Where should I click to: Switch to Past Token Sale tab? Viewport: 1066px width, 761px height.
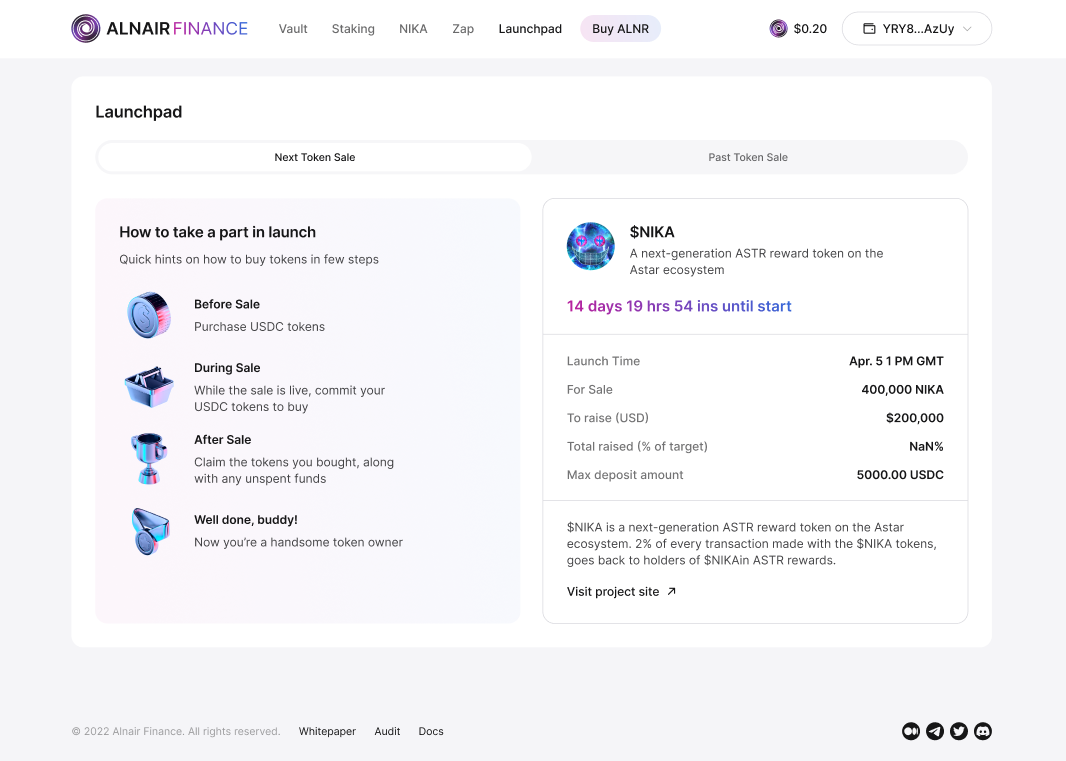click(748, 157)
